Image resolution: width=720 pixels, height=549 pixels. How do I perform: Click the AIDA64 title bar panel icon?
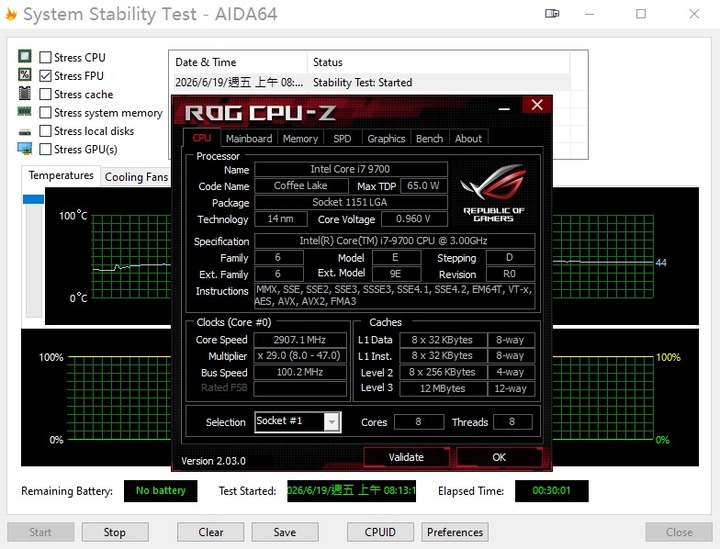[552, 14]
